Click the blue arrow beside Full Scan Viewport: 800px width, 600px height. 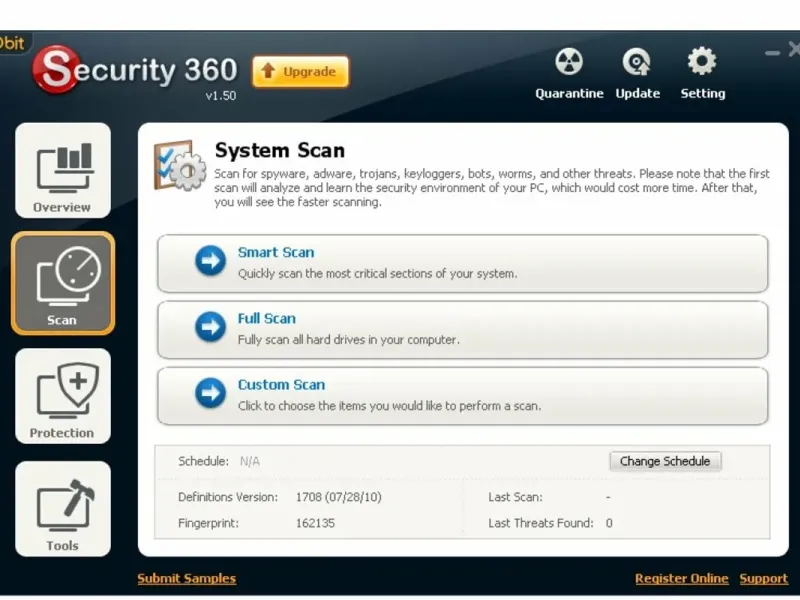210,327
